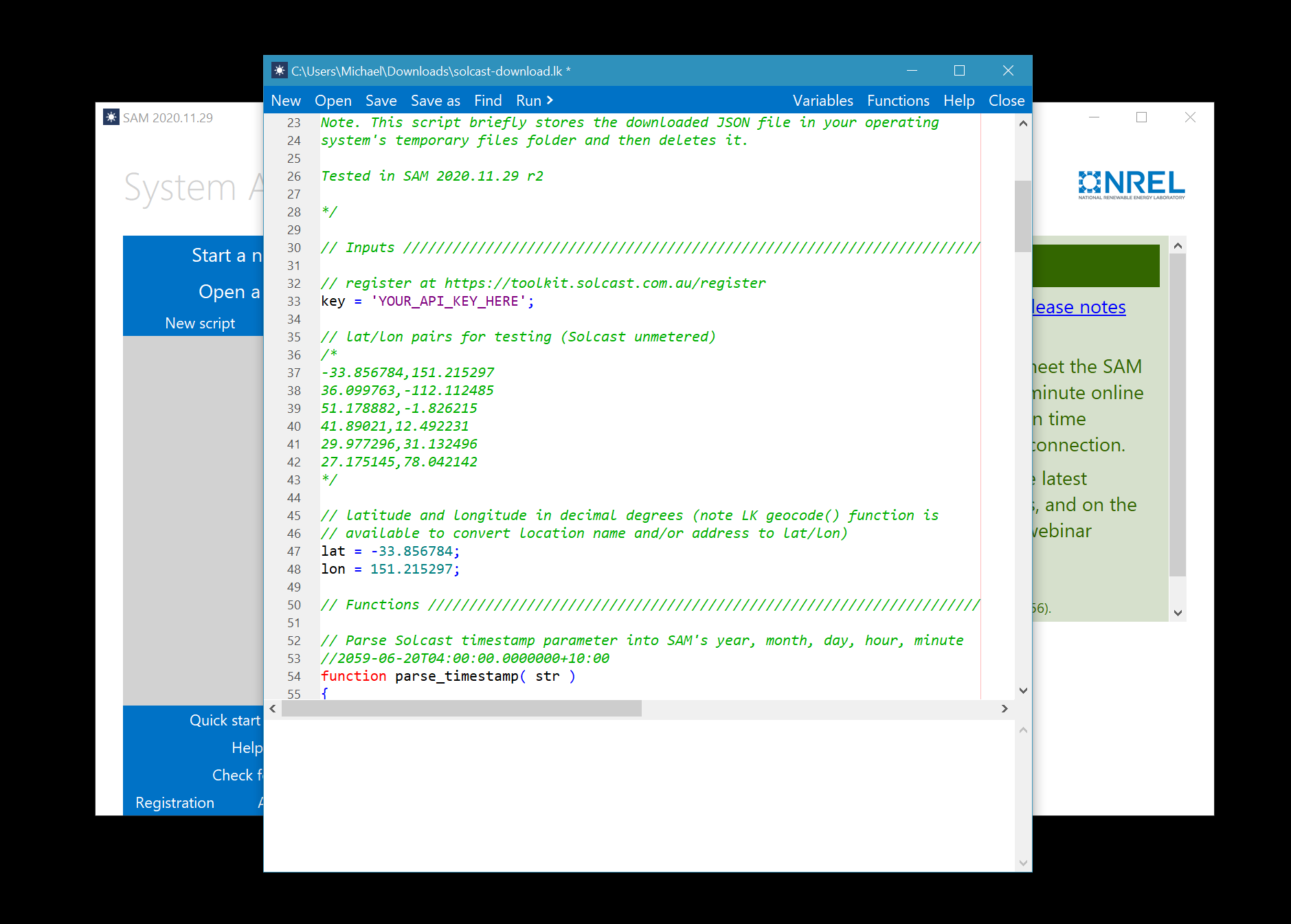This screenshot has width=1291, height=924.
Task: Click 'Tested in SAM 2020.11.29 r2' comment
Action: [x=432, y=176]
